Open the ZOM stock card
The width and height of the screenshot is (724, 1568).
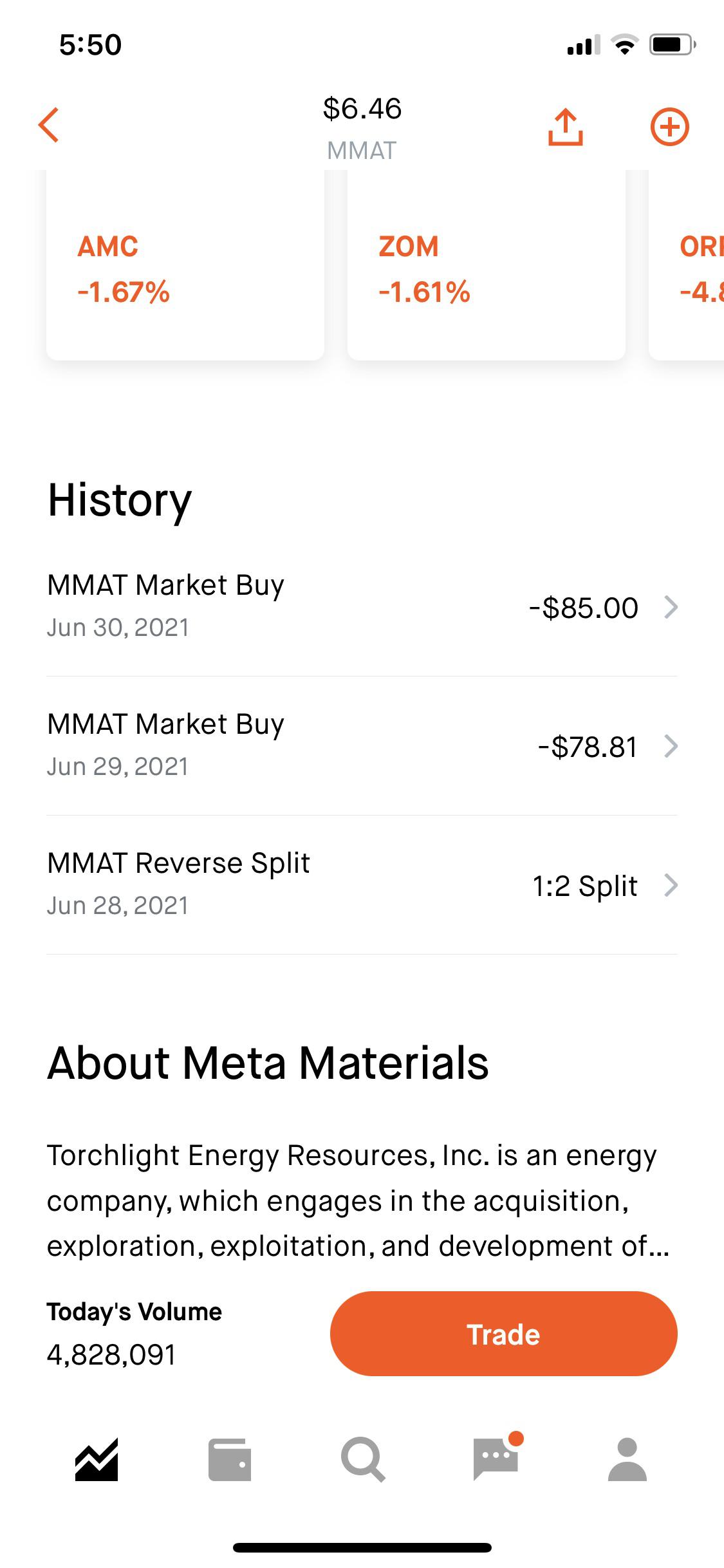pyautogui.click(x=487, y=265)
